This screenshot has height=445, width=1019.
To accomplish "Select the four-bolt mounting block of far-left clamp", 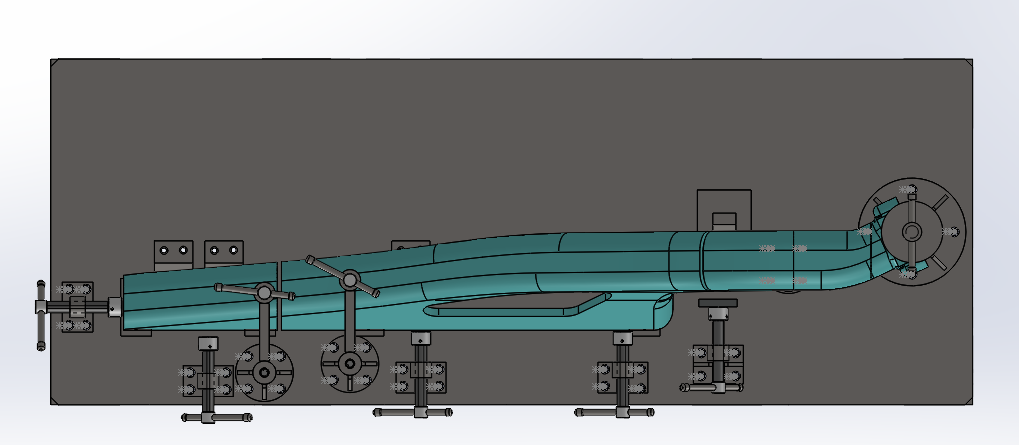I will click(77, 307).
